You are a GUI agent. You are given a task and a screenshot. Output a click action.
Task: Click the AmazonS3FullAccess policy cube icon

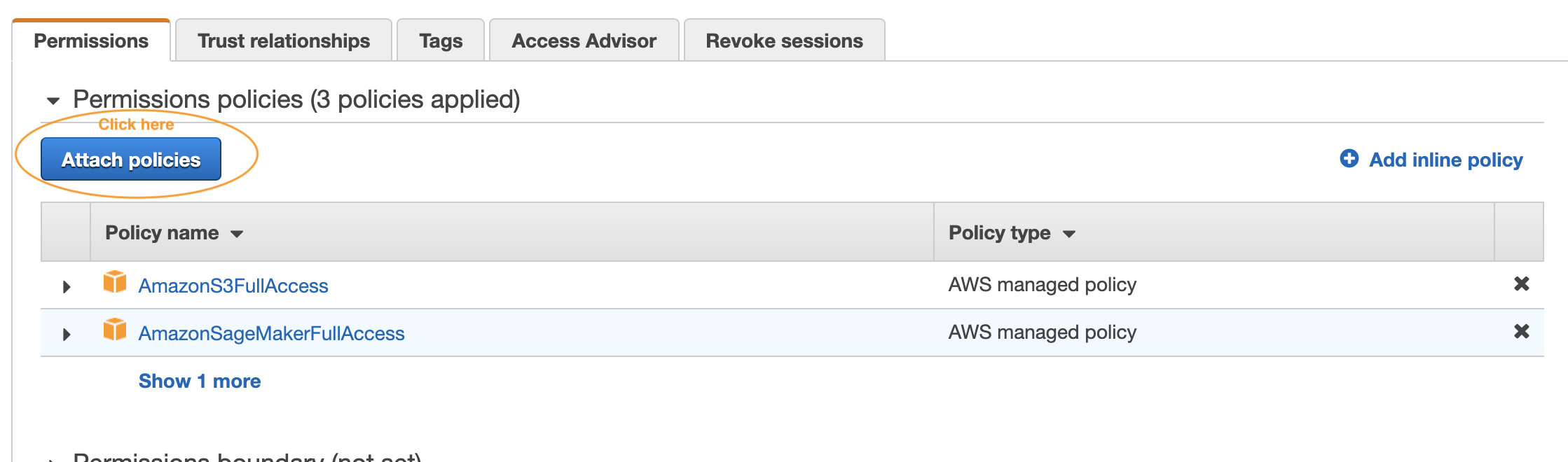115,282
